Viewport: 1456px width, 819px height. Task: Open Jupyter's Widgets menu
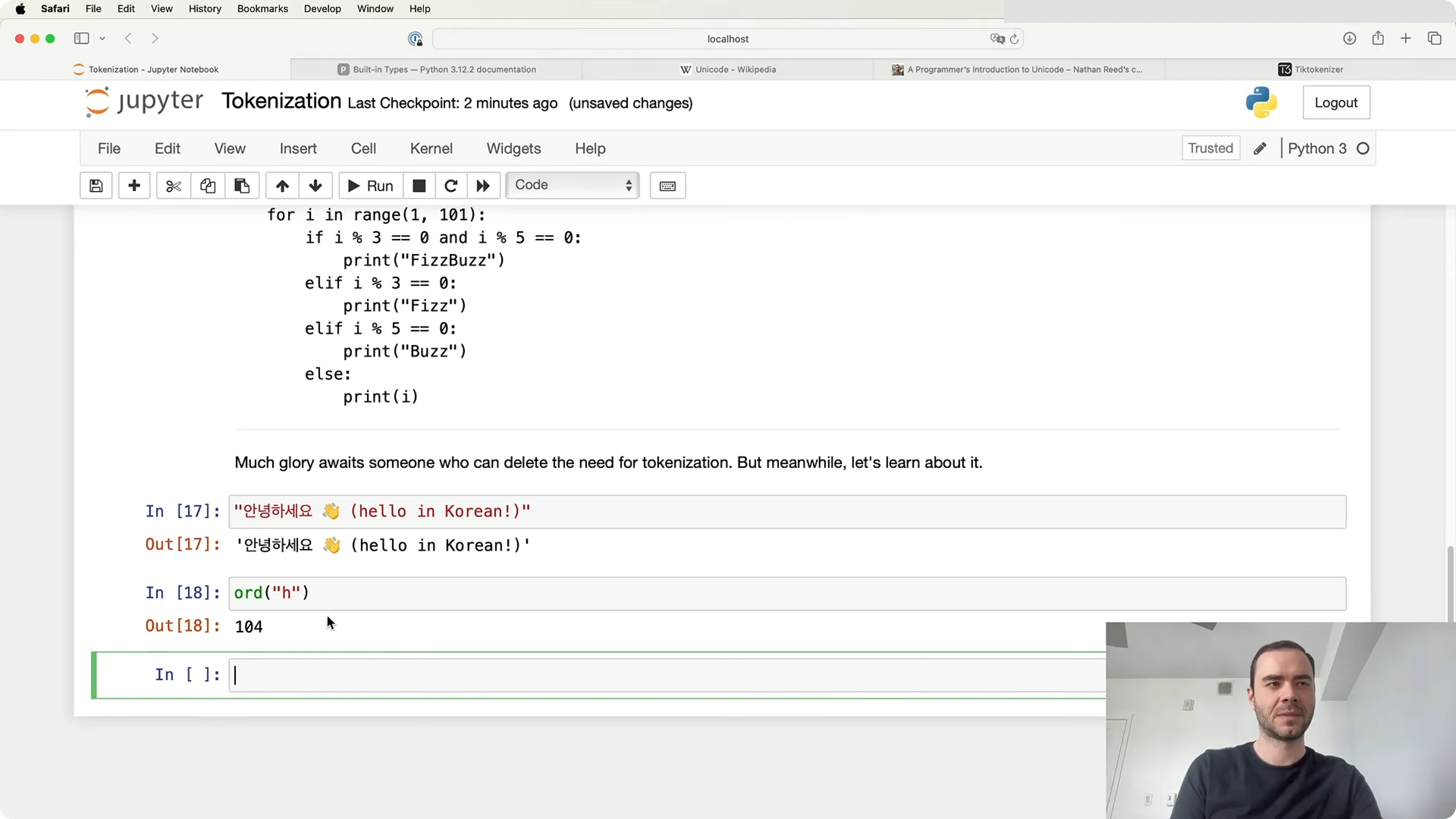click(514, 148)
